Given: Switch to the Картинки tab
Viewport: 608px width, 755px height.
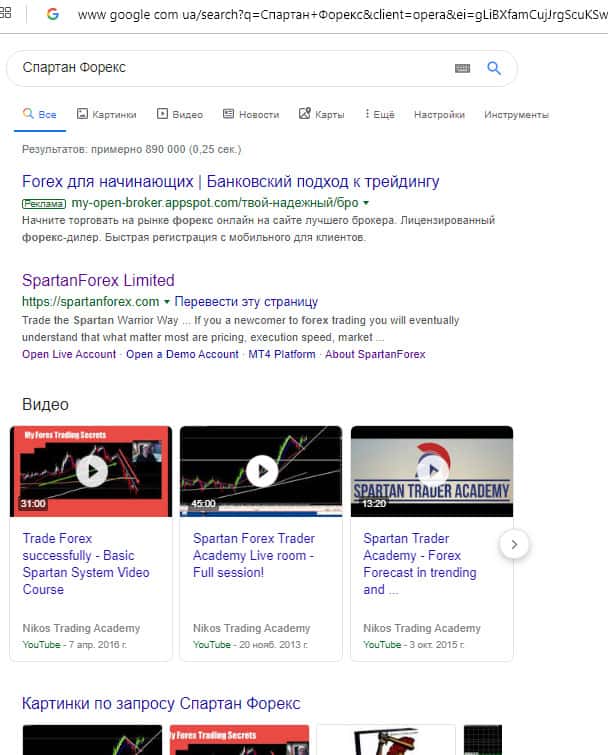Looking at the screenshot, I should 107,115.
